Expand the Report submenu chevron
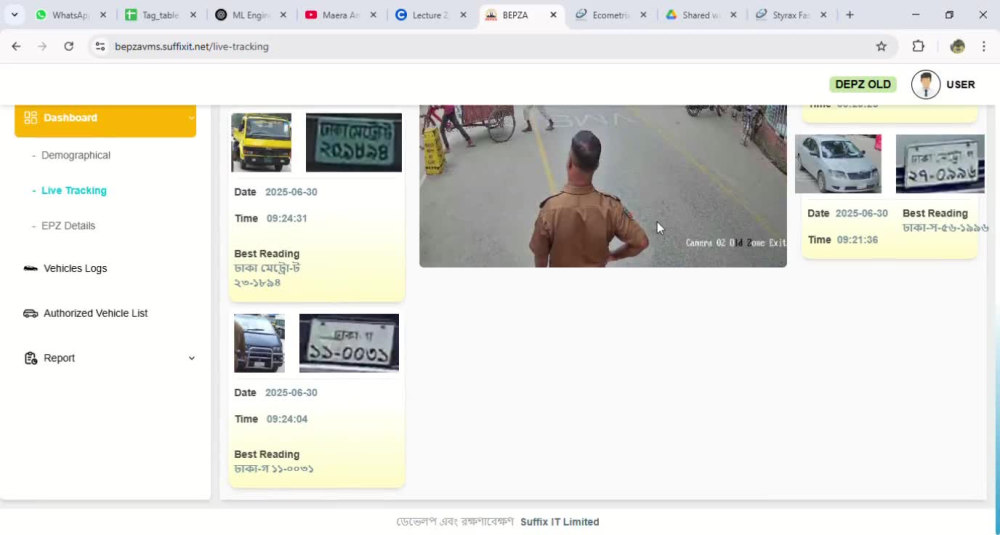Image resolution: width=1000 pixels, height=535 pixels. (191, 358)
